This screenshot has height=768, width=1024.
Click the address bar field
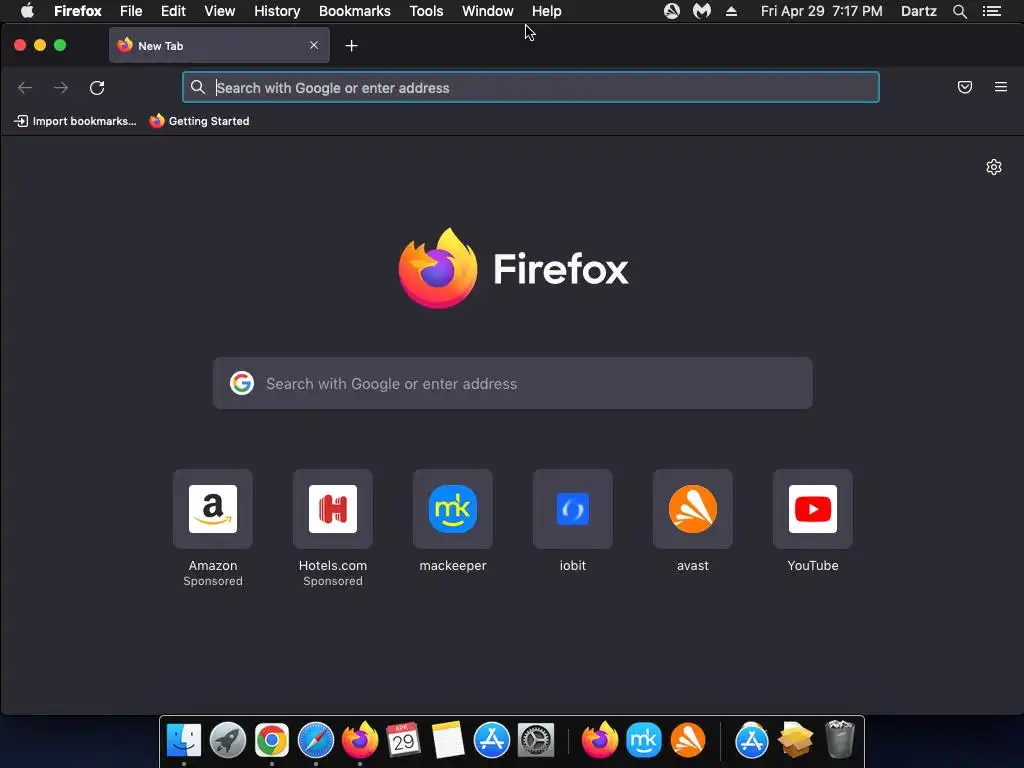click(530, 88)
